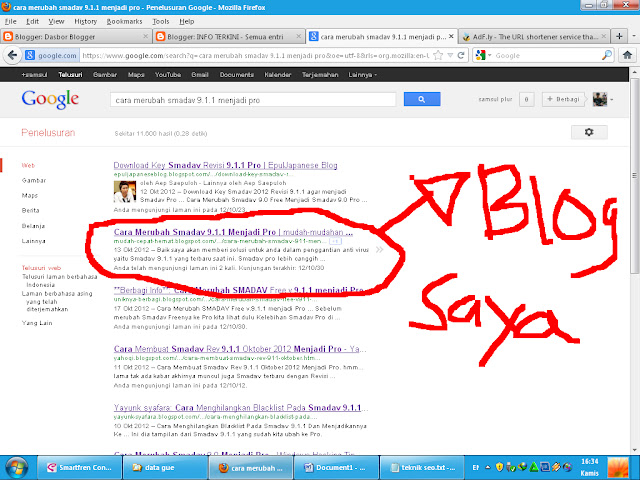Image resolution: width=640 pixels, height=480 pixels.
Task: Open result Cara Membuat Smadav Rev 9.1.1 Oktober
Action: coord(240,349)
